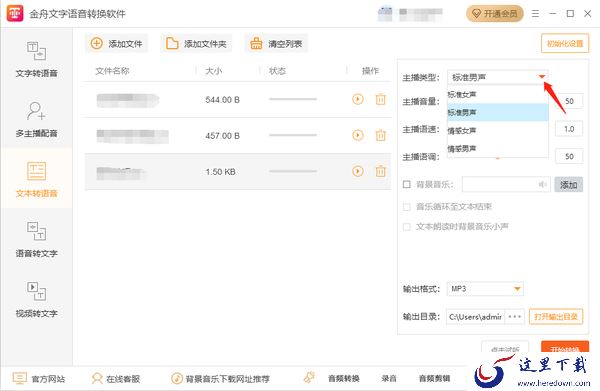Play preview for the 1.50 KB file
Screen dimensions: 600x391
point(358,171)
